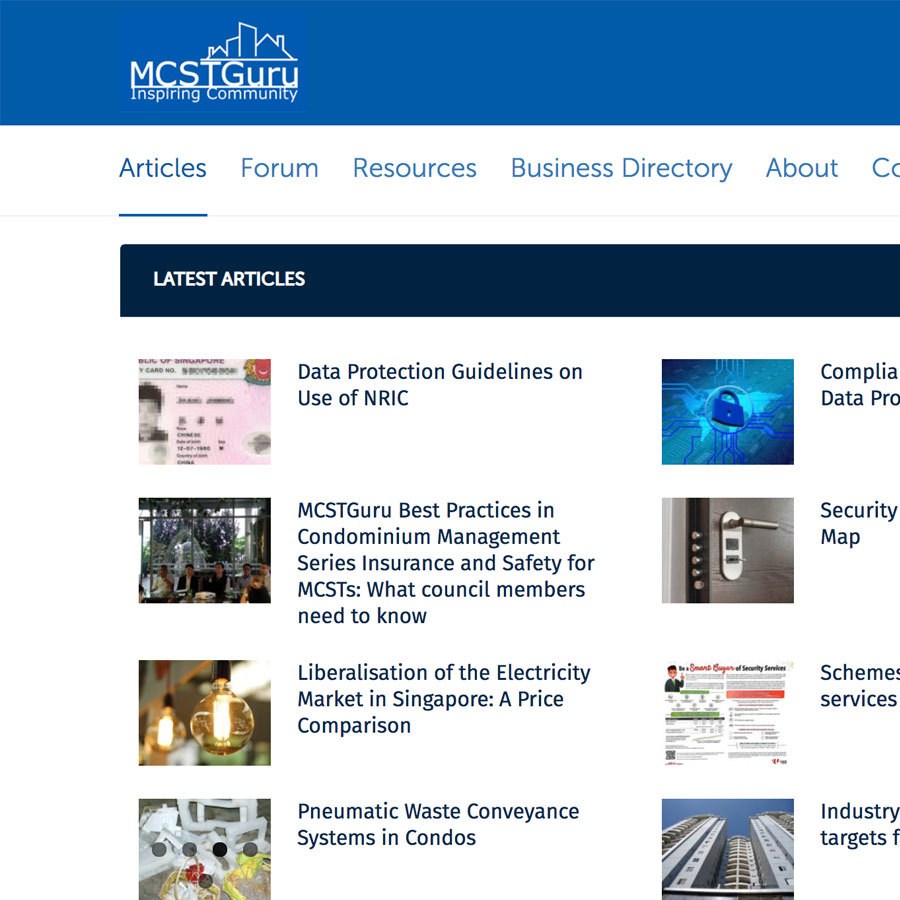Open the Security article link beside door lock

858,523
